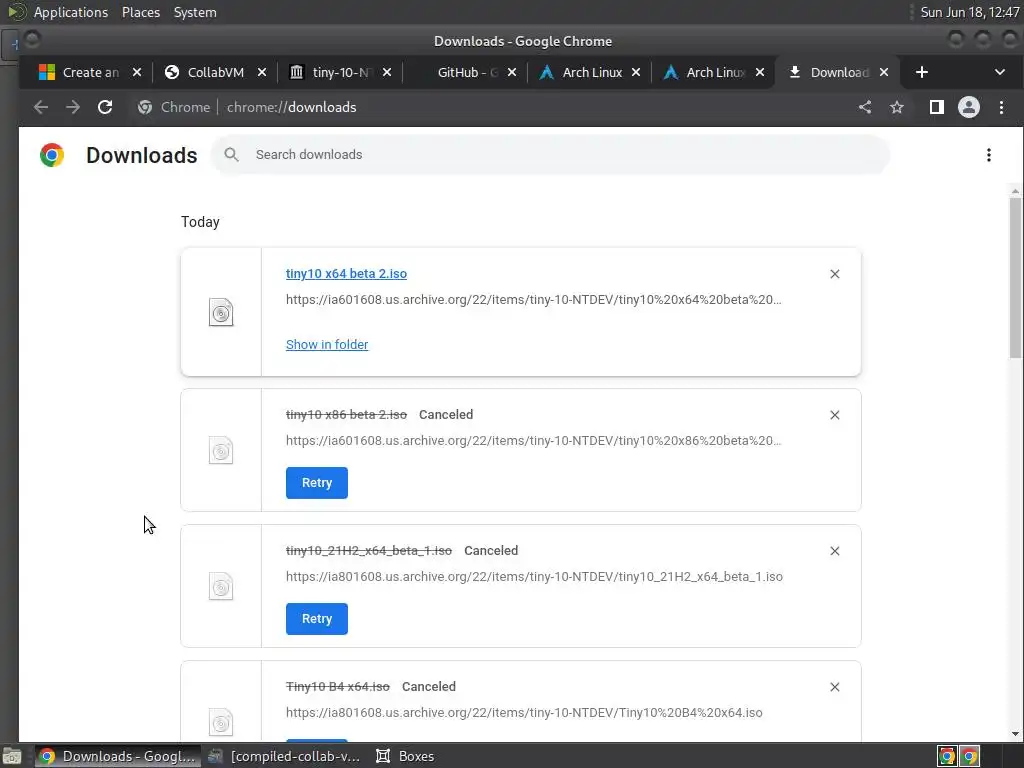The image size is (1024, 768).
Task: Open a new tab with plus button
Action: pyautogui.click(x=921, y=72)
